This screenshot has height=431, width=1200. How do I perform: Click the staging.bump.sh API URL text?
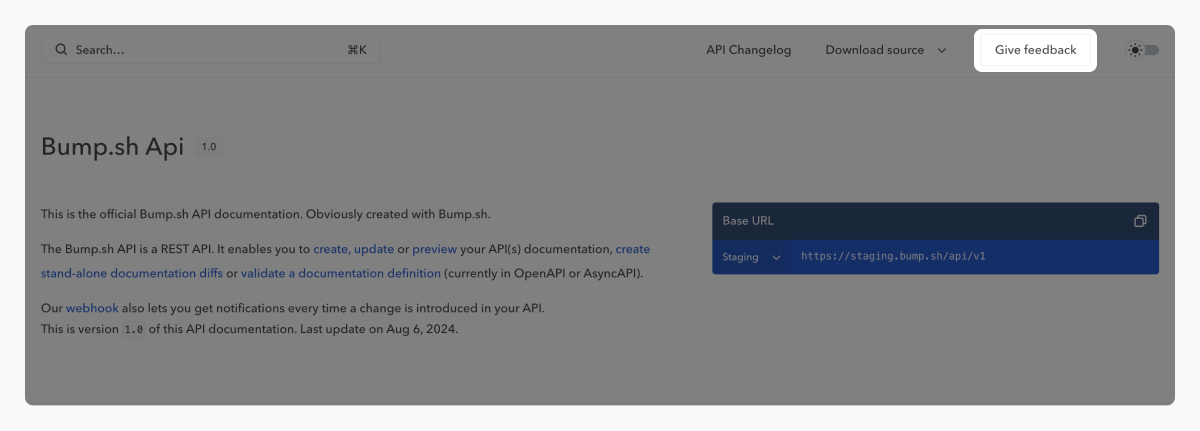(893, 257)
